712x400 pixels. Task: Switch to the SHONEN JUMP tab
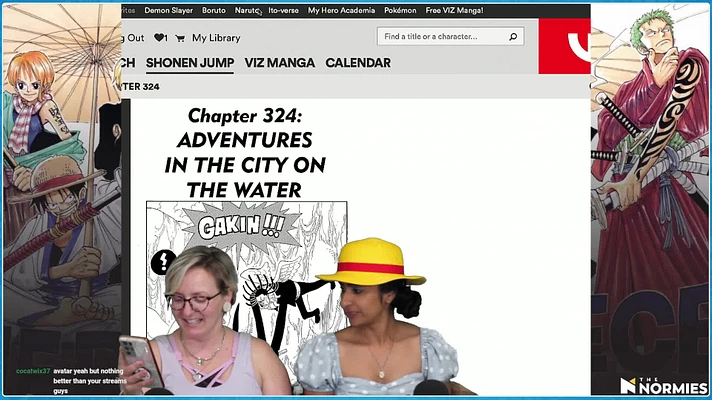click(190, 63)
